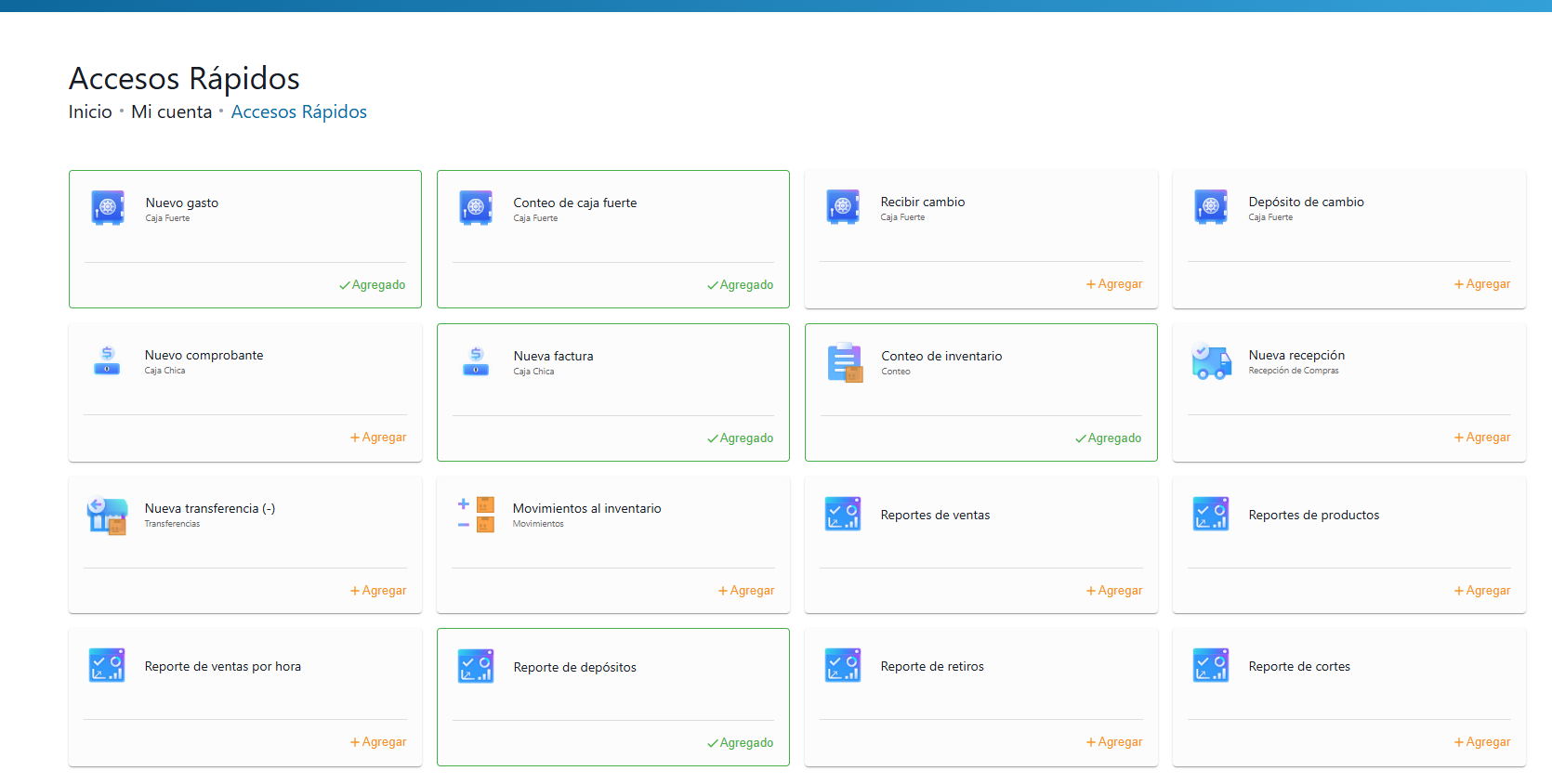Click the plus-minus boxes icon for Movimientos al inventario

point(476,514)
